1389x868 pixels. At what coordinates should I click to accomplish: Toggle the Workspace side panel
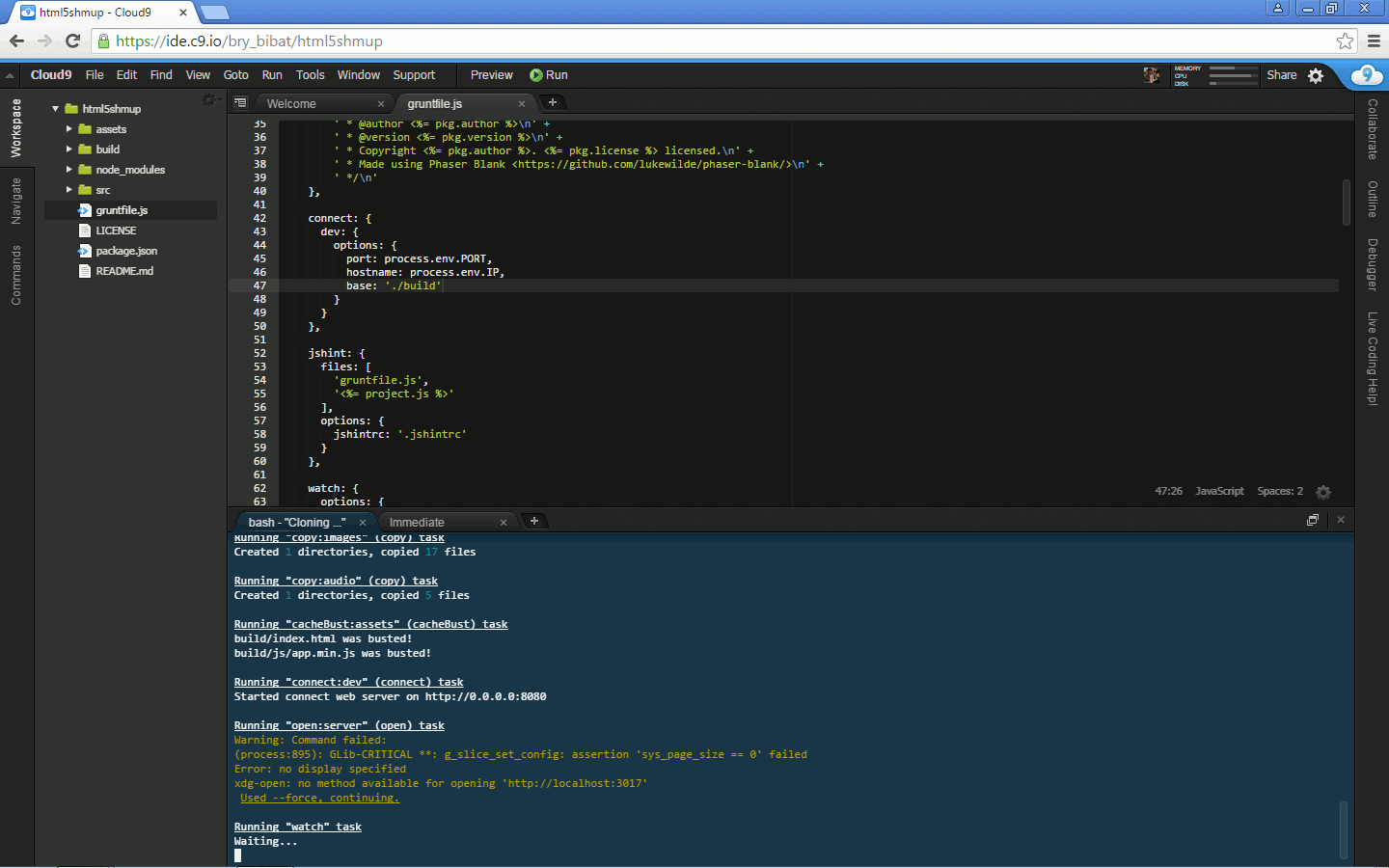point(15,127)
